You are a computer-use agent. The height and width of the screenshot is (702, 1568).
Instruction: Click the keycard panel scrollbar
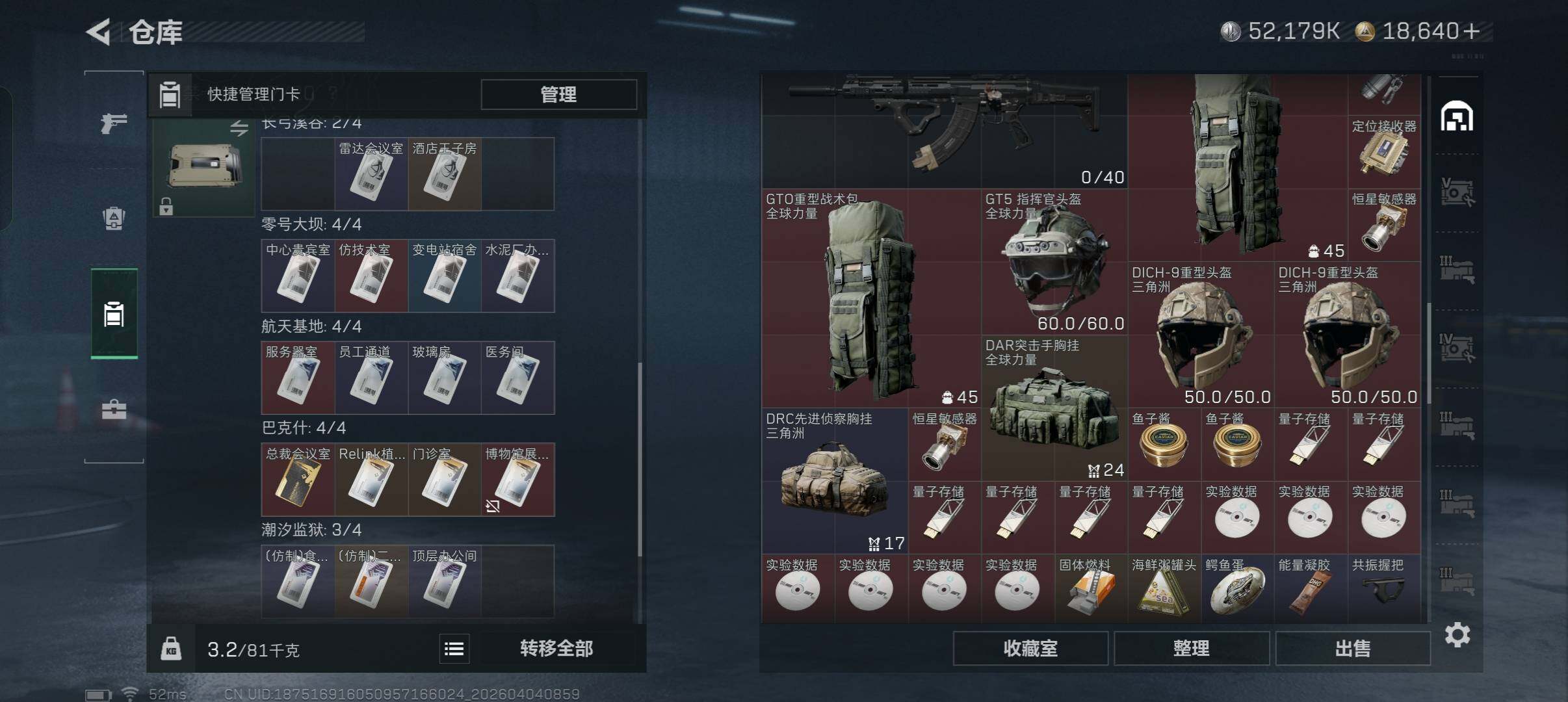tap(640, 459)
